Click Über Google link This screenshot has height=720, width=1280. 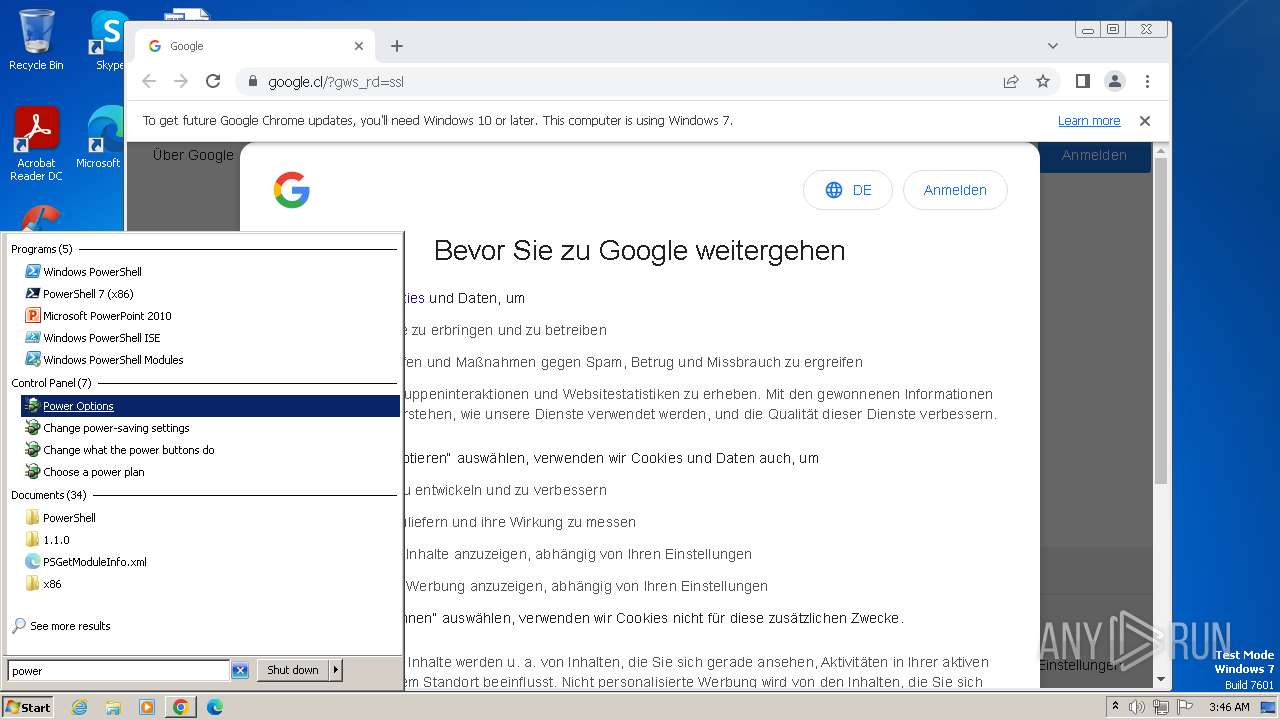point(193,155)
